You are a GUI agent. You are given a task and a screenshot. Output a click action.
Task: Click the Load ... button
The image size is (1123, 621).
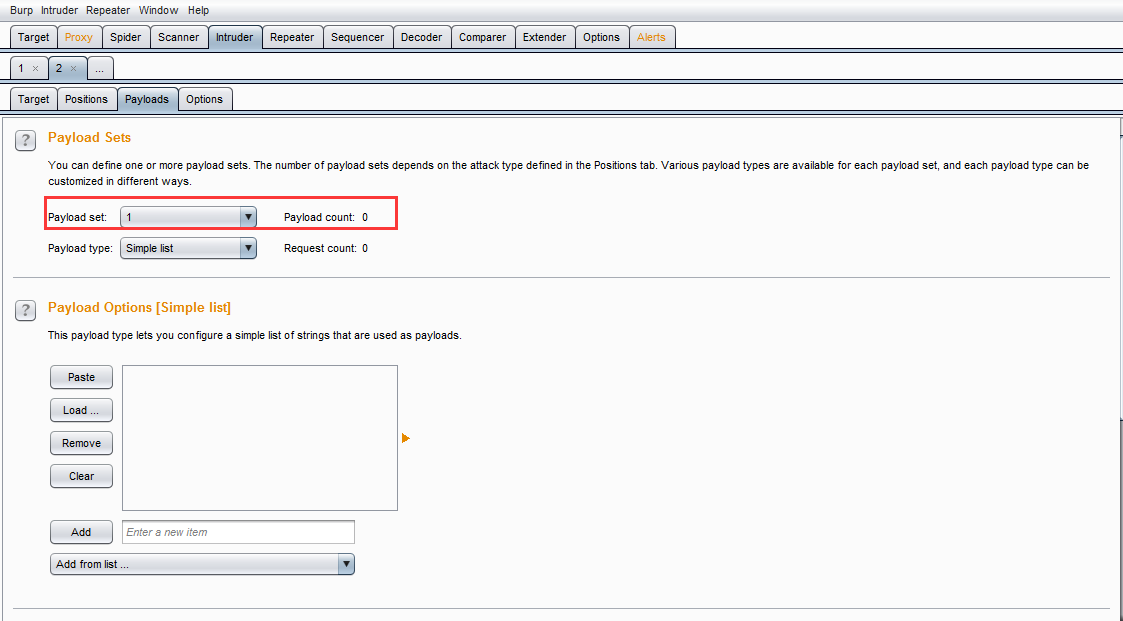click(82, 410)
